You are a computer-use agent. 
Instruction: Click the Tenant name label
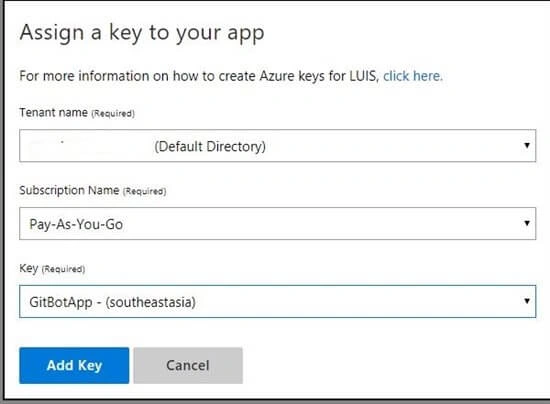point(53,113)
